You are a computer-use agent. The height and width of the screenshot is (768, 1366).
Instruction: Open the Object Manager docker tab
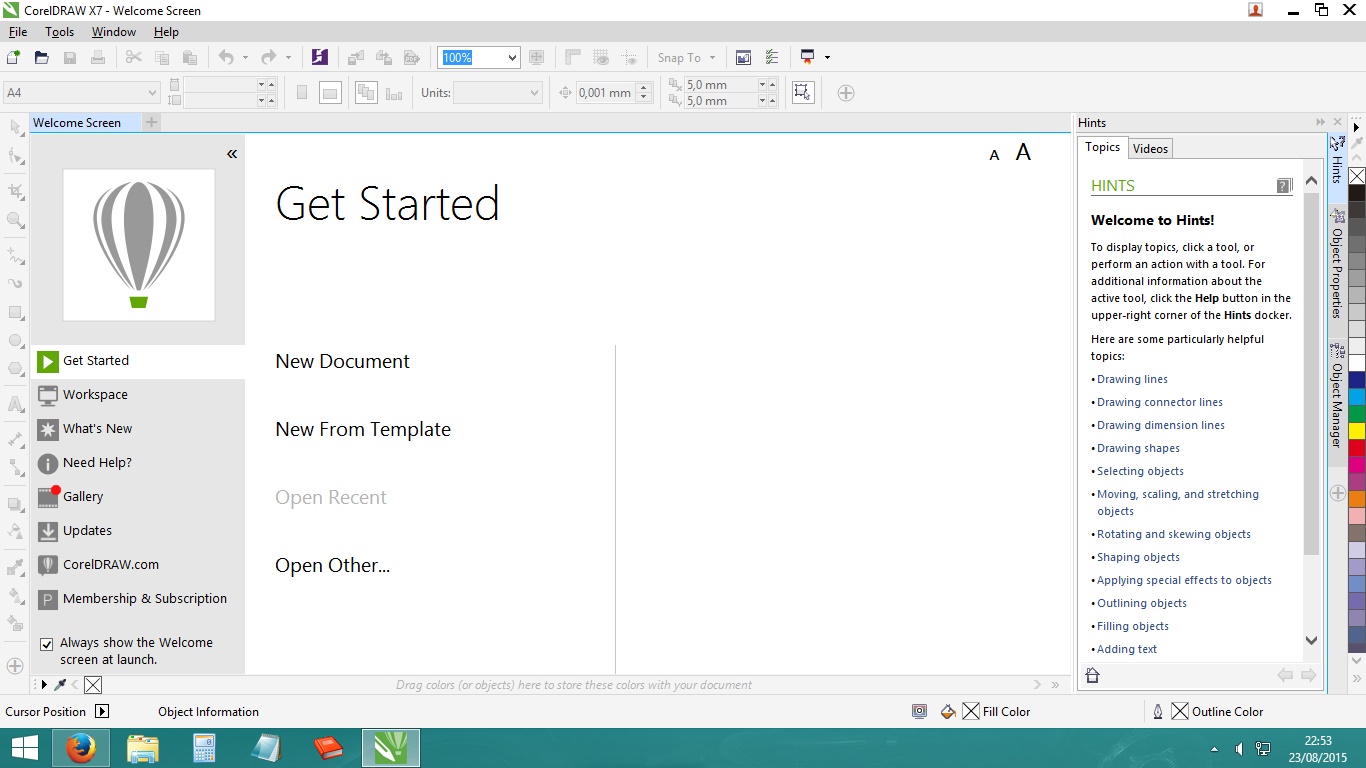1337,395
